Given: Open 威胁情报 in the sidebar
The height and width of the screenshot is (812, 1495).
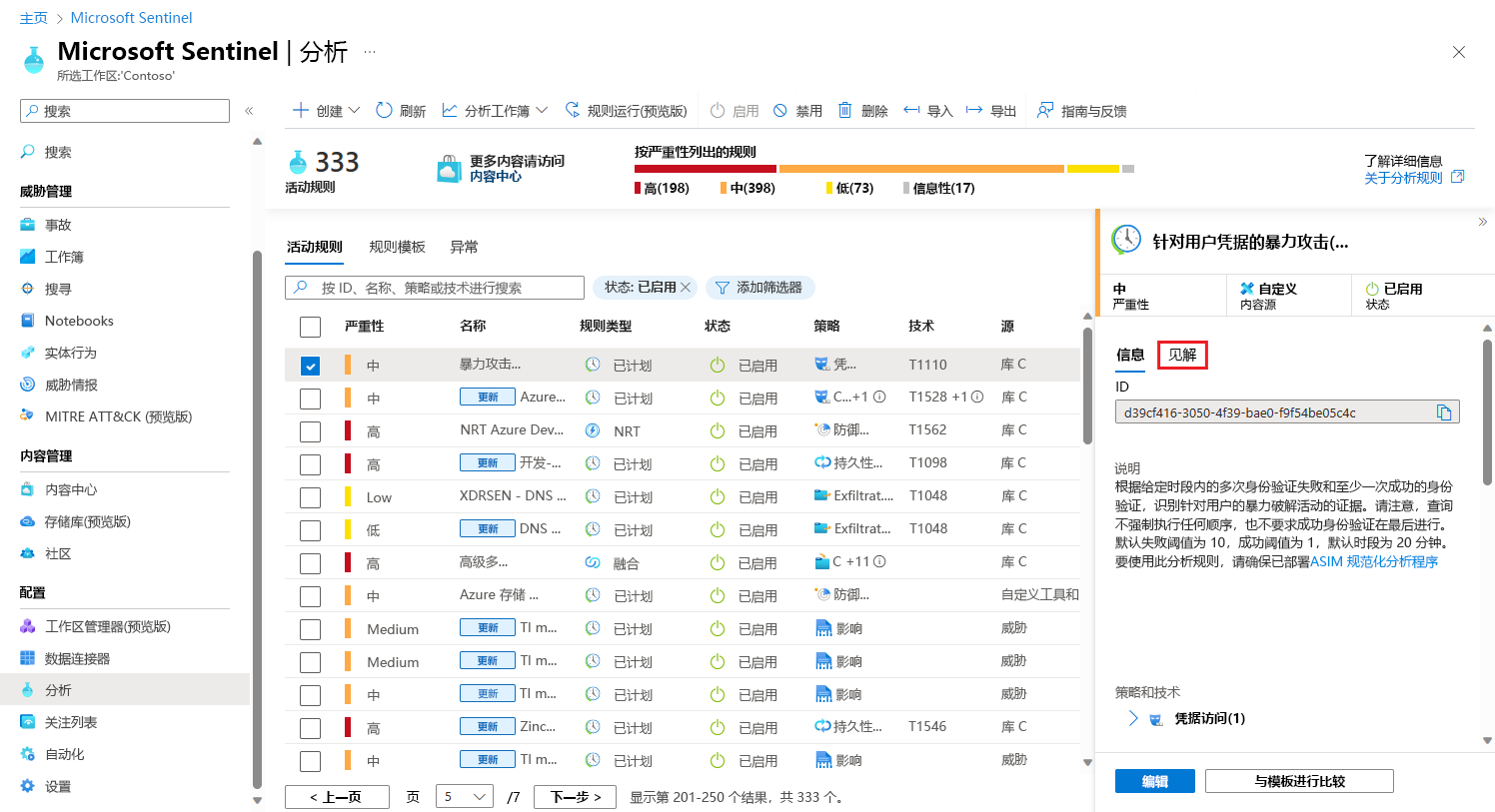Looking at the screenshot, I should click(71, 385).
